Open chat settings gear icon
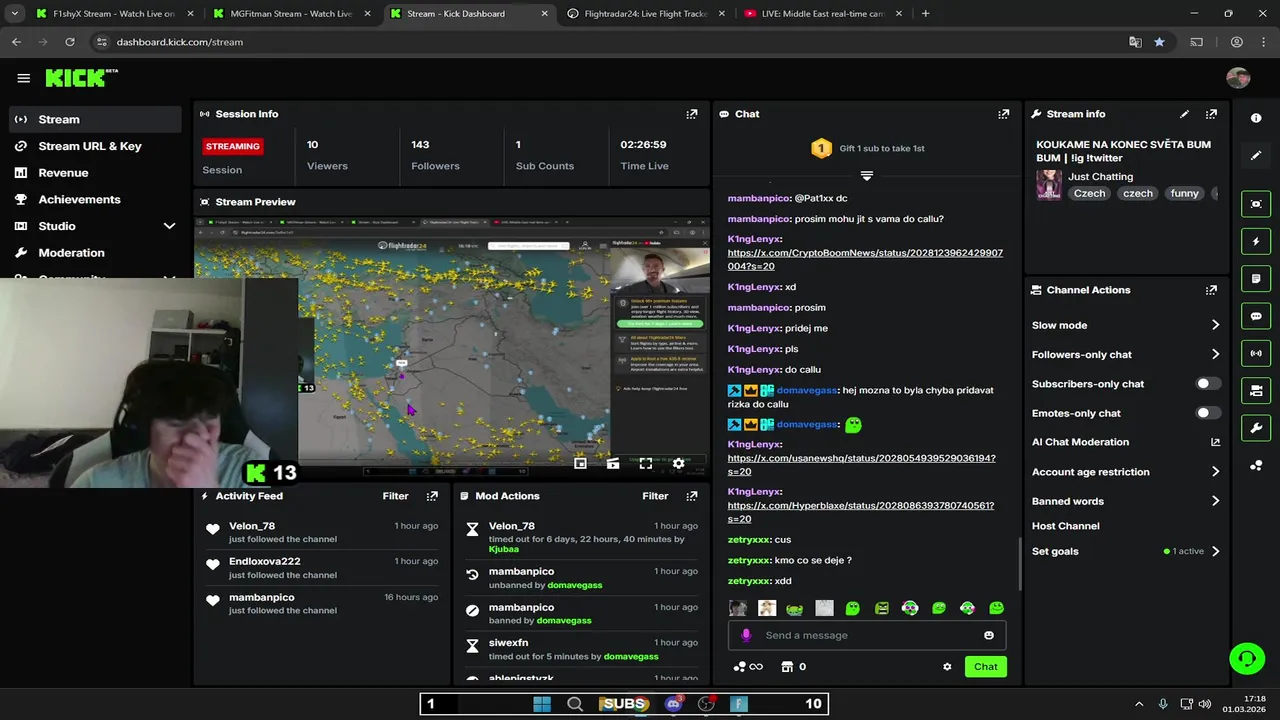 coord(947,667)
